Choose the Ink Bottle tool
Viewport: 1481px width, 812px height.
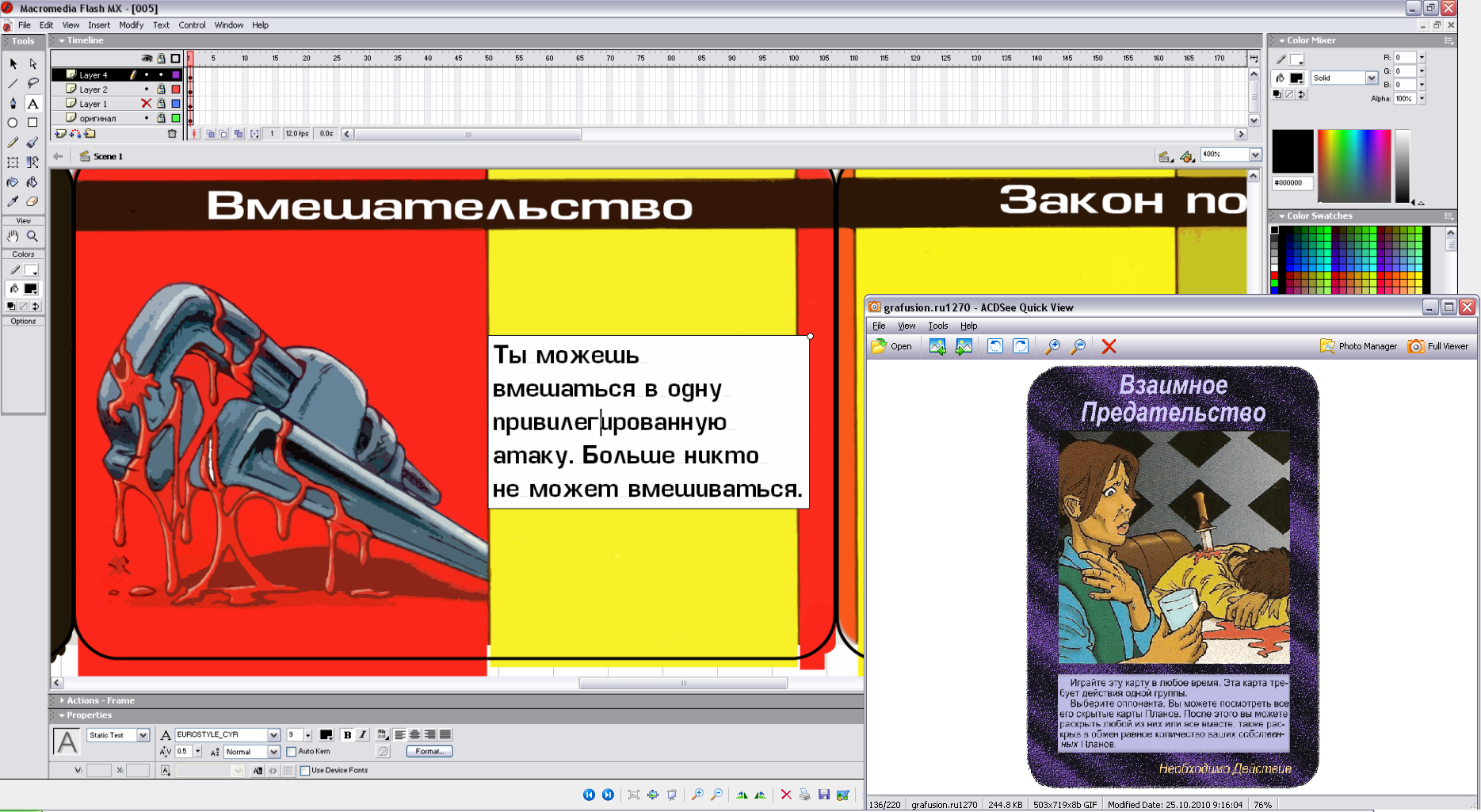13,182
